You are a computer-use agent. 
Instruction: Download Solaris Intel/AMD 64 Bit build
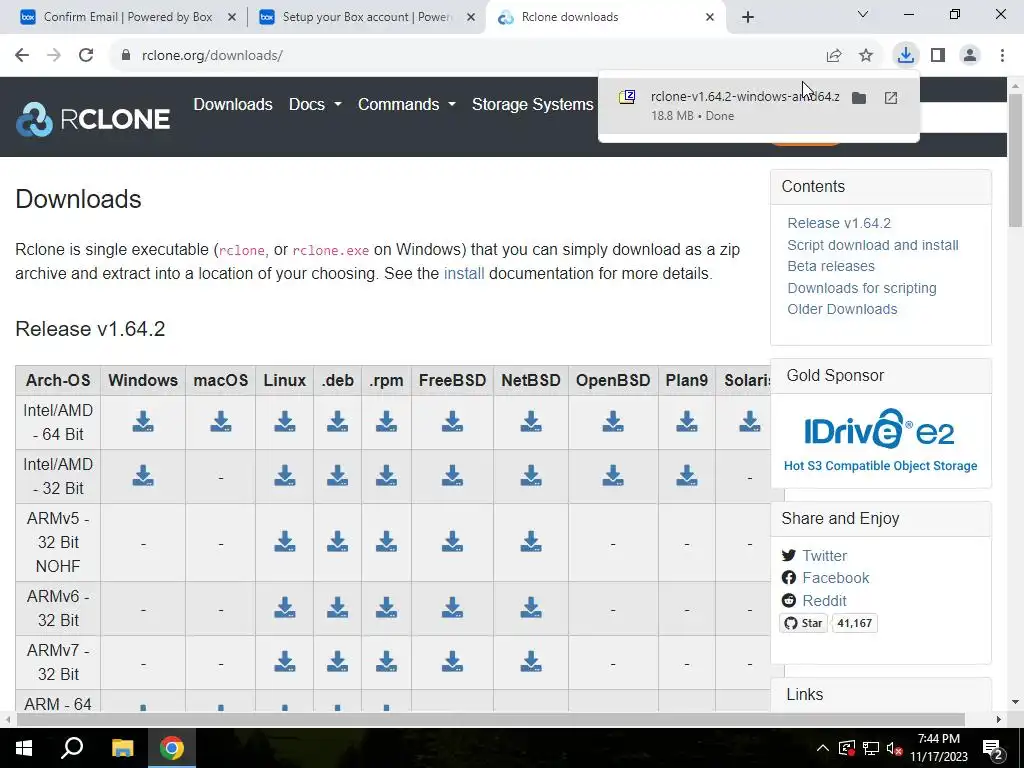click(x=750, y=422)
